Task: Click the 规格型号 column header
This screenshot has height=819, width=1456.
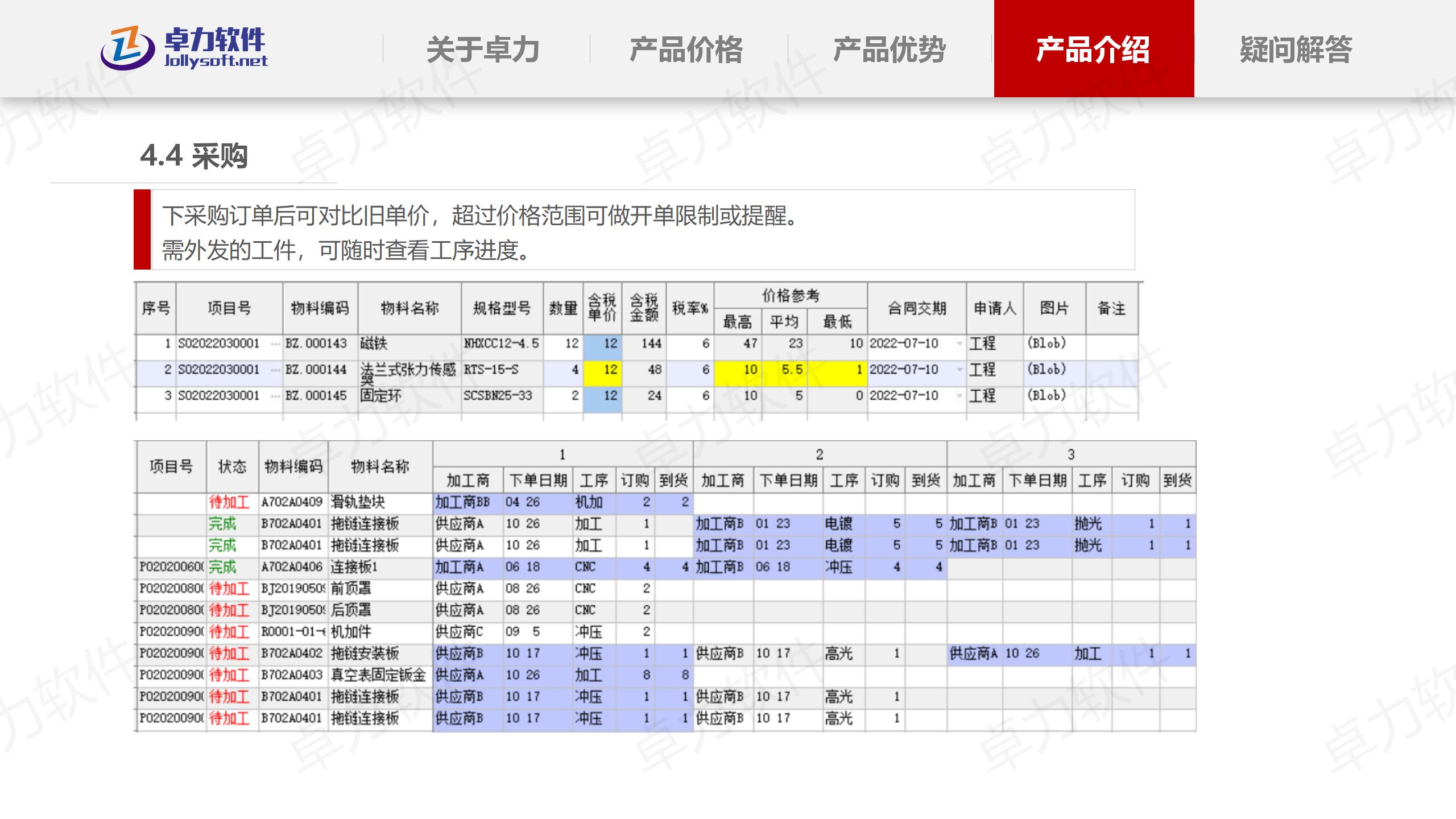Action: [502, 308]
